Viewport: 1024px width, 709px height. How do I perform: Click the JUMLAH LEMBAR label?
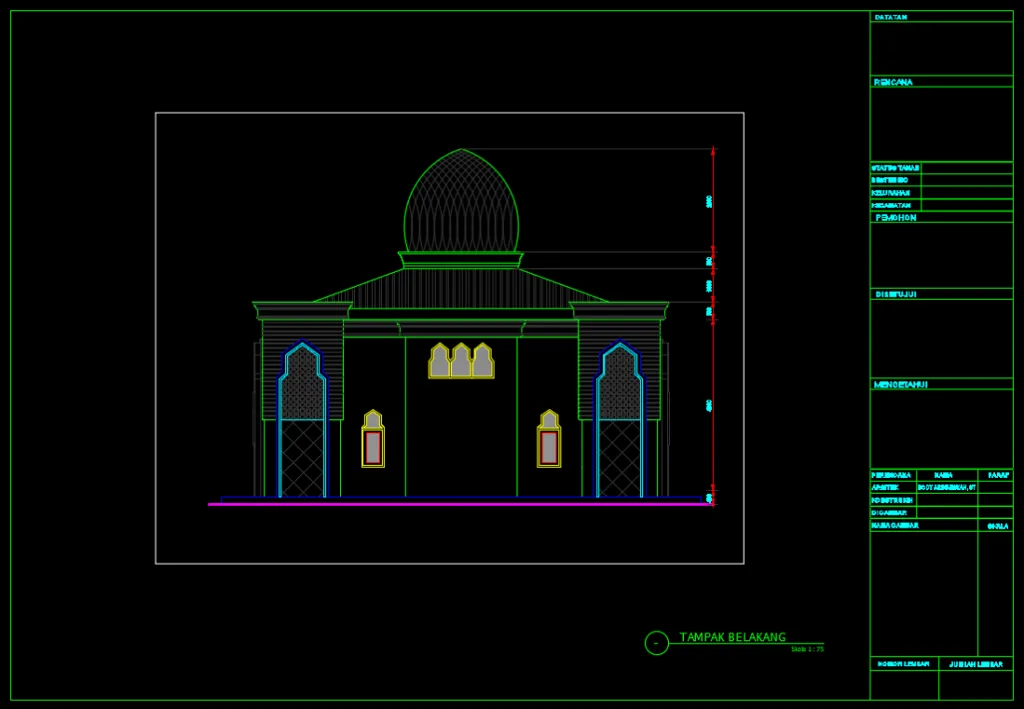tap(976, 665)
